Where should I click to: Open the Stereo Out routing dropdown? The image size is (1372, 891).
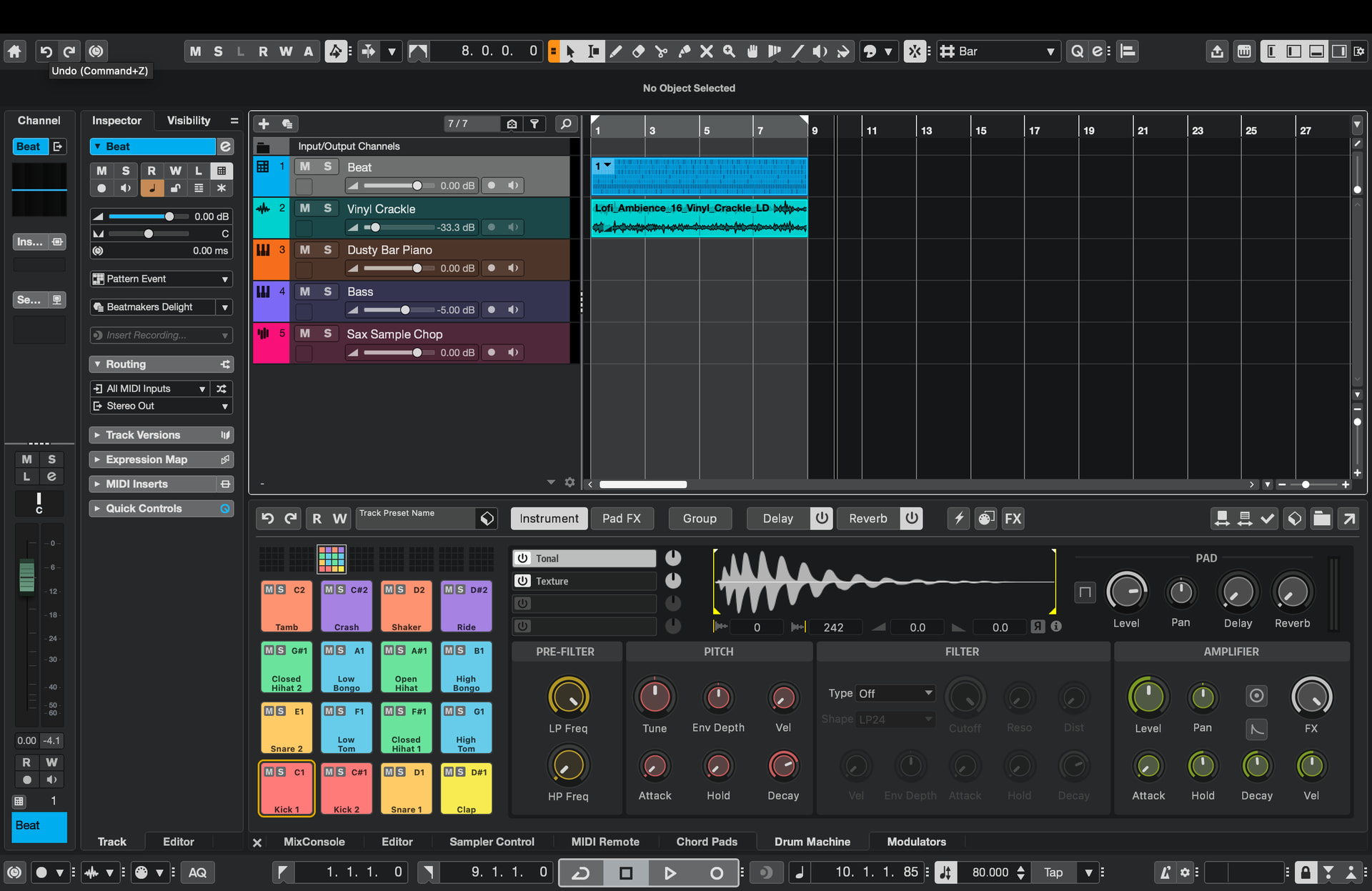161,406
